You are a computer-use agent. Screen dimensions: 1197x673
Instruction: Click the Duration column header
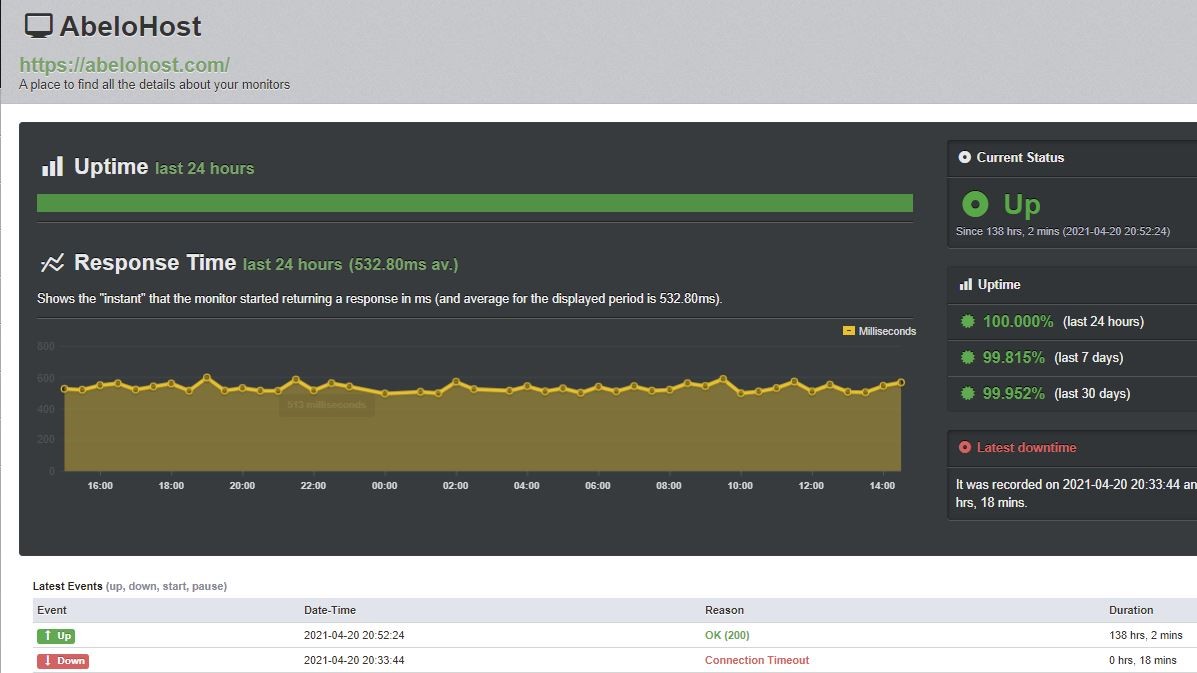point(1131,610)
